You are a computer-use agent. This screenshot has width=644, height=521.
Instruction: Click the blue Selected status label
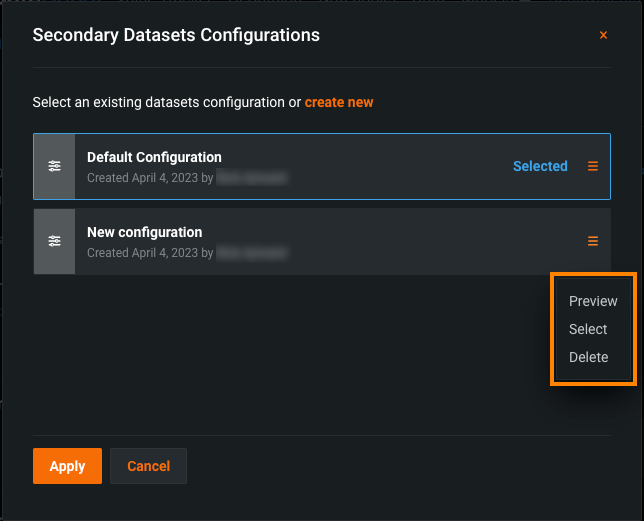click(x=540, y=166)
